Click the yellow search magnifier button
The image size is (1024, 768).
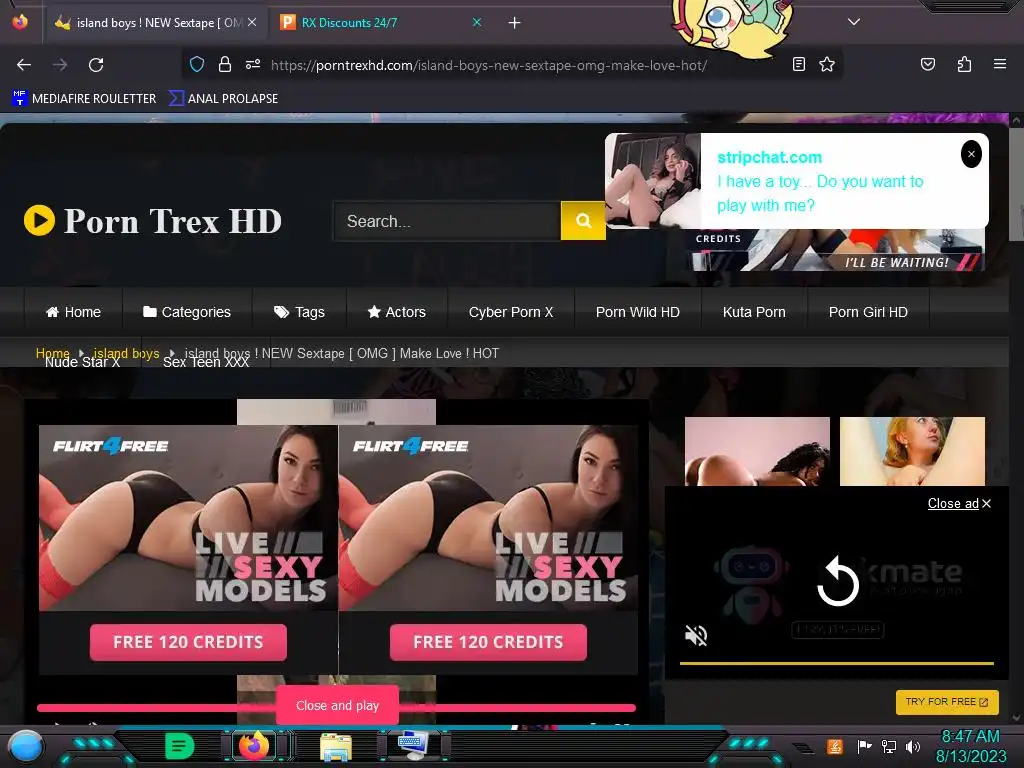[583, 221]
